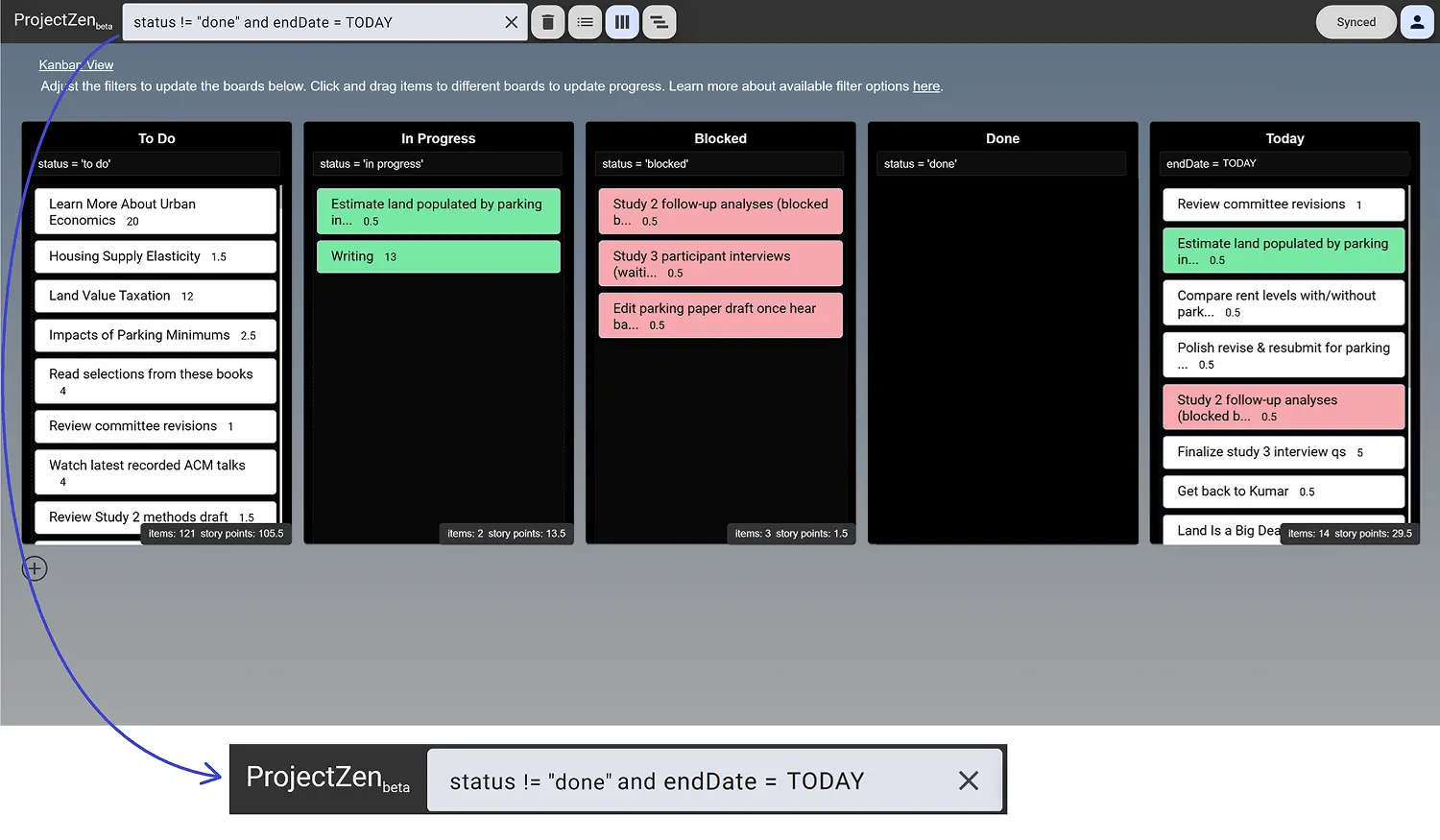
Task: Select green 'Estimate land populated' card in Today
Action: tap(1284, 251)
